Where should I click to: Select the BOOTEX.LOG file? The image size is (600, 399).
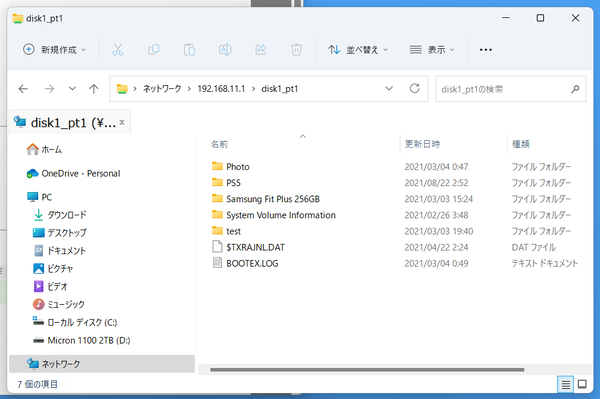245,263
